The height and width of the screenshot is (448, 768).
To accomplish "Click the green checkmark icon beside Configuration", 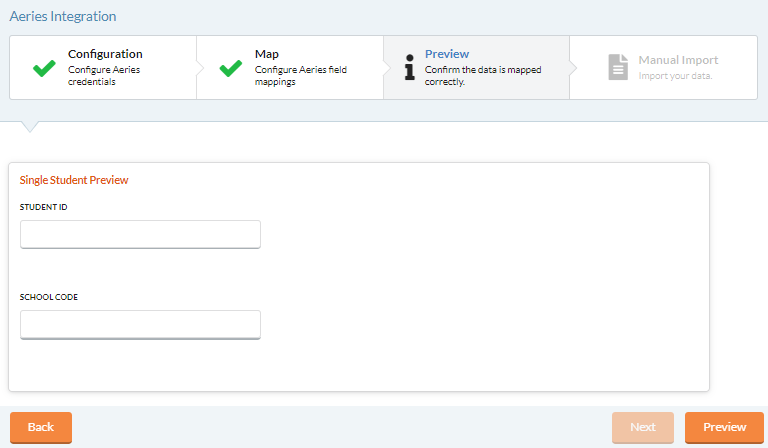I will pyautogui.click(x=44, y=68).
